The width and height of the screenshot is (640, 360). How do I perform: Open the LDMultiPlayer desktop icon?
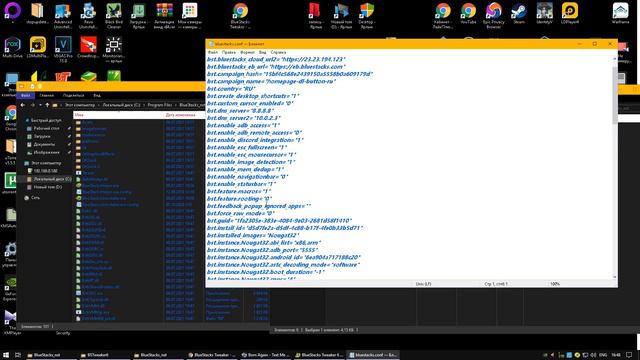click(x=38, y=47)
